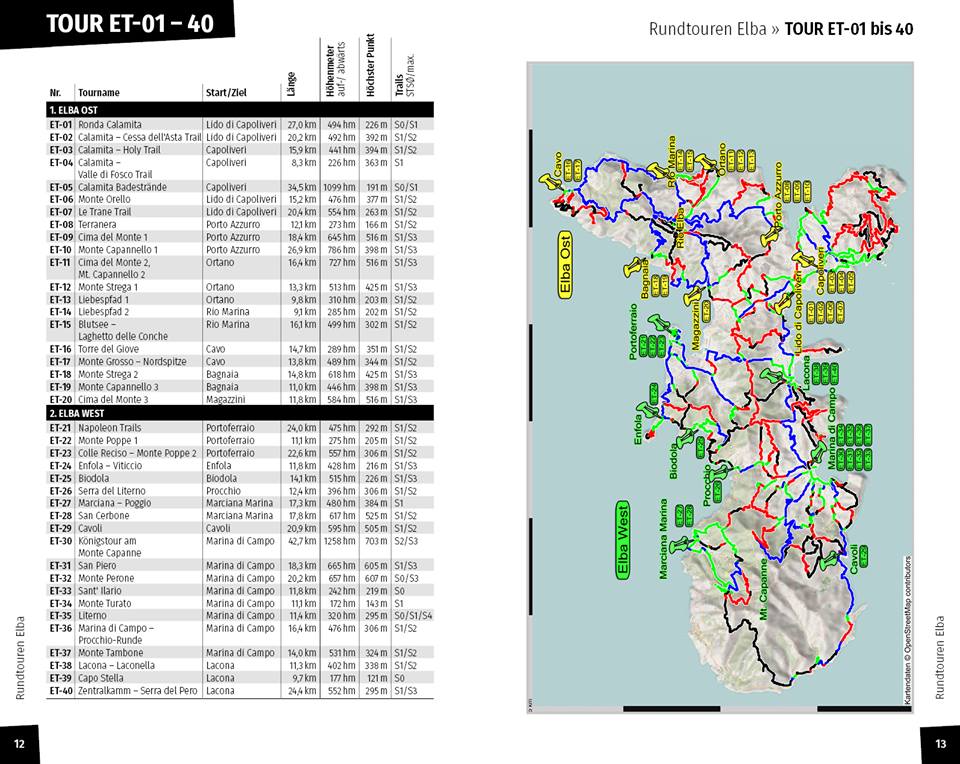The width and height of the screenshot is (960, 764).
Task: Click the "San Cerbone" tour name
Action: [x=103, y=515]
